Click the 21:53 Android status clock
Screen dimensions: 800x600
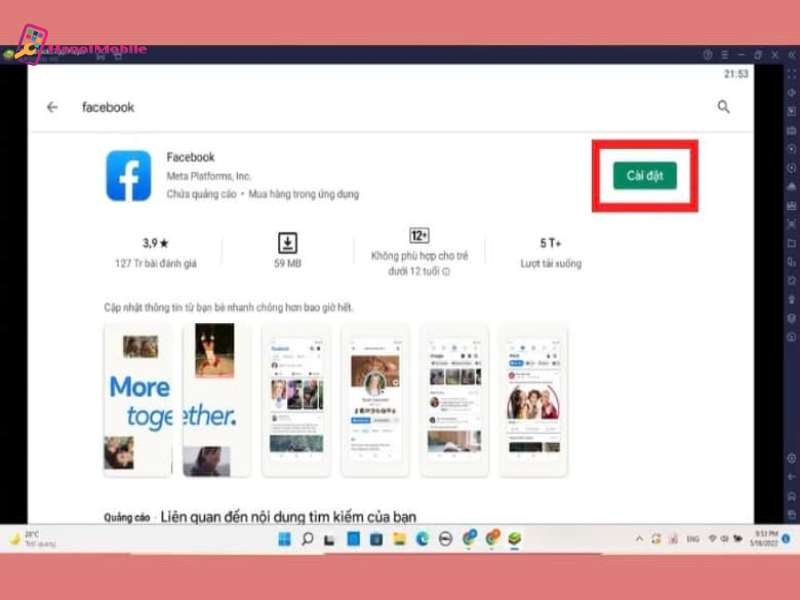(736, 74)
